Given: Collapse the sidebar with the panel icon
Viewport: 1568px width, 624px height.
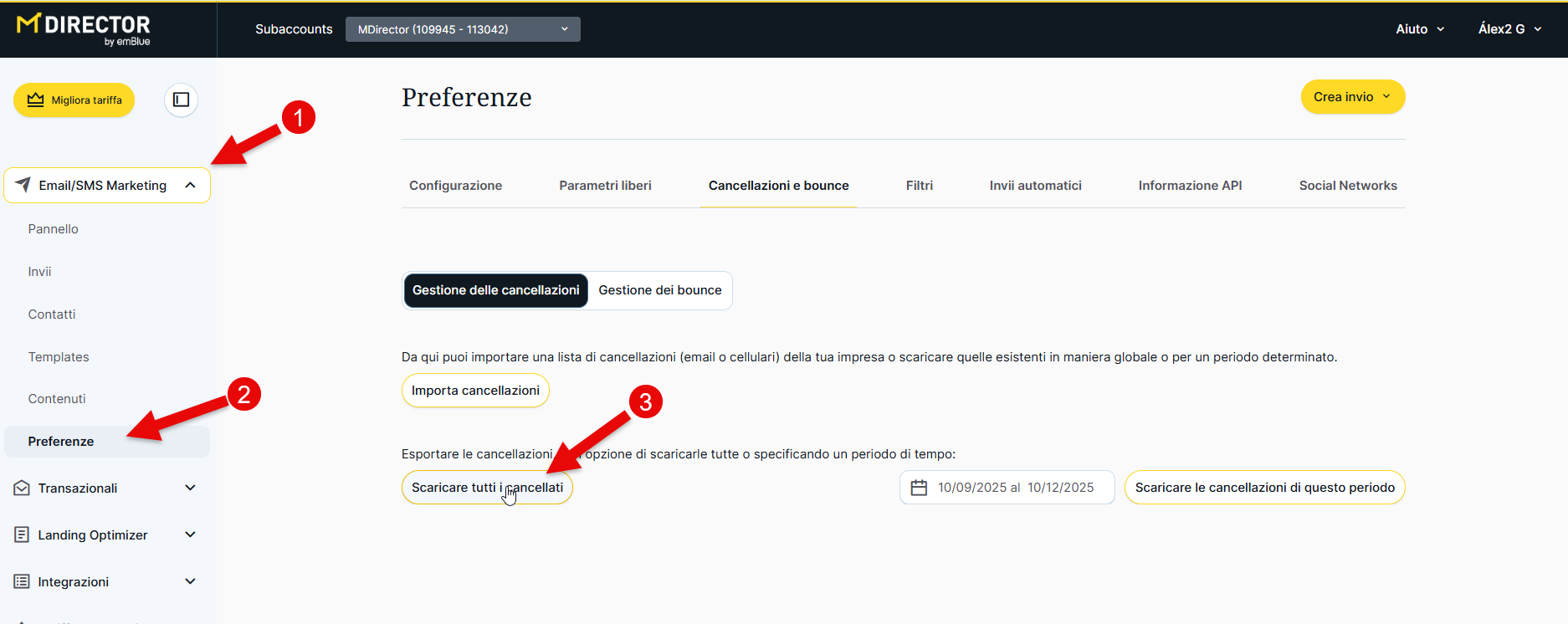Looking at the screenshot, I should point(181,100).
